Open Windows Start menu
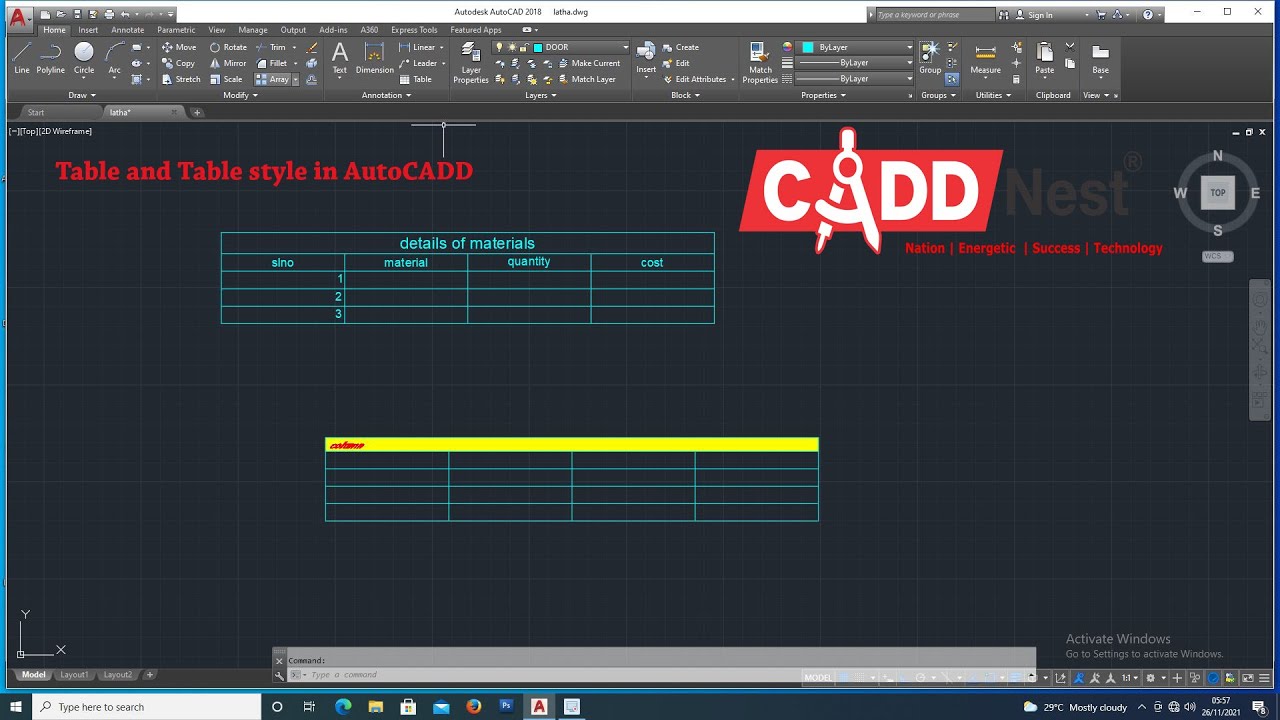Screen dimensions: 1280x720 coord(16,707)
